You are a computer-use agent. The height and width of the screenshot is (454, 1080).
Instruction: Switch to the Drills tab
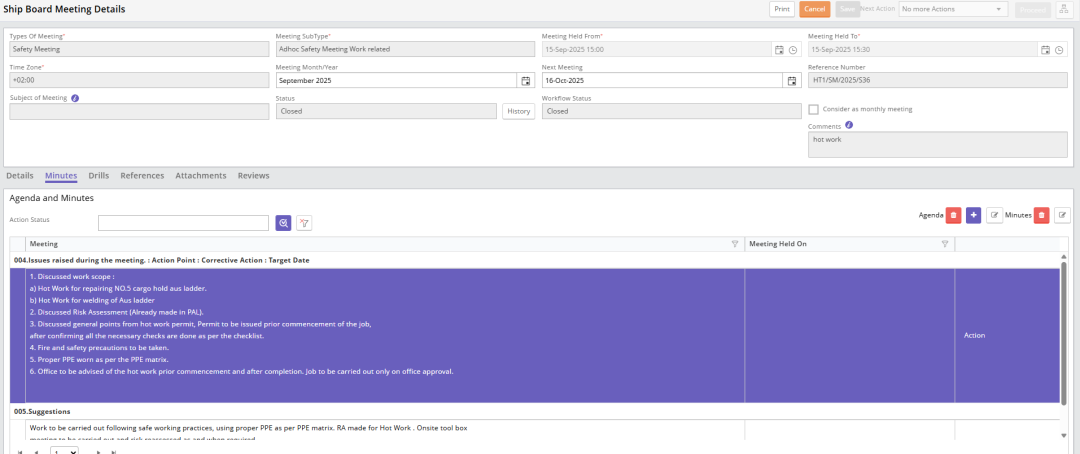98,176
